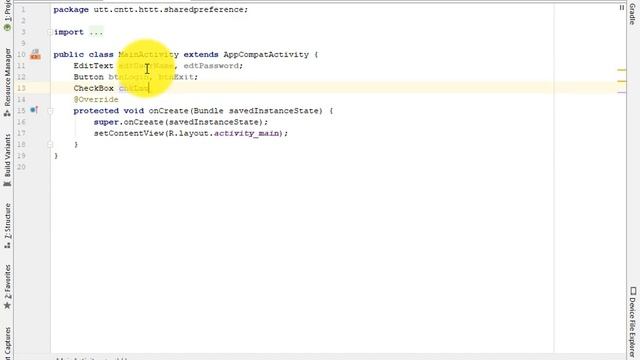
Task: Click the Project tool window tab
Action: (x=7, y=16)
